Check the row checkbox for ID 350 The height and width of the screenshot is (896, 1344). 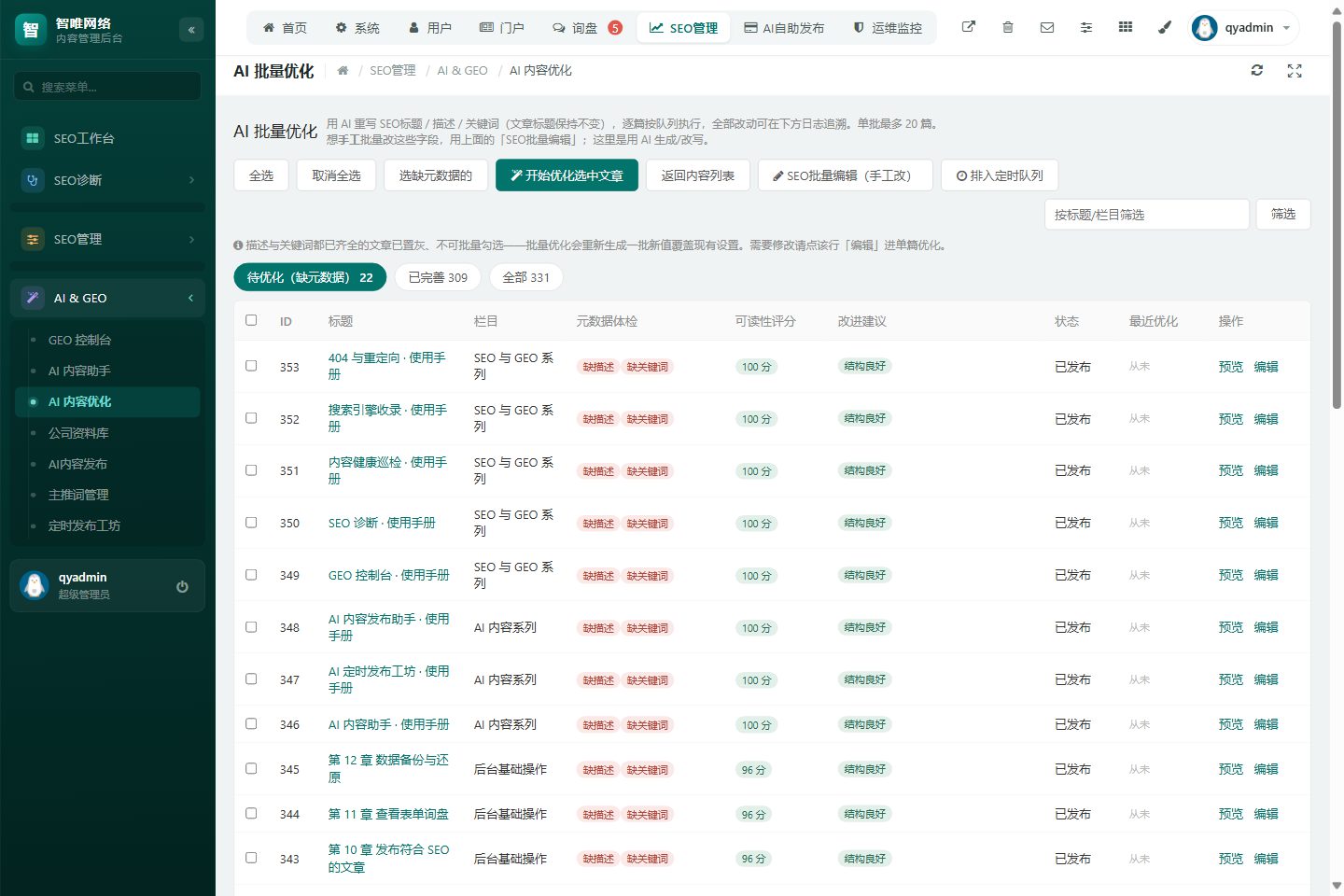click(x=251, y=523)
